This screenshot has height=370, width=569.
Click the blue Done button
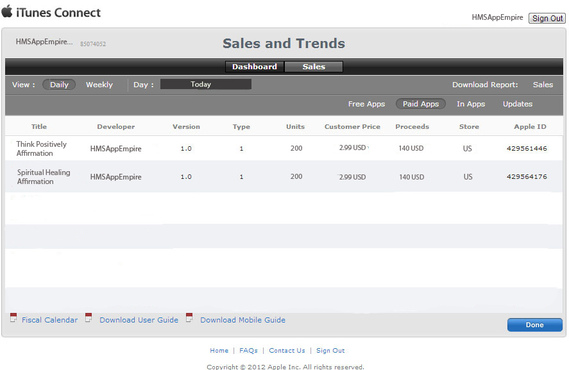535,325
